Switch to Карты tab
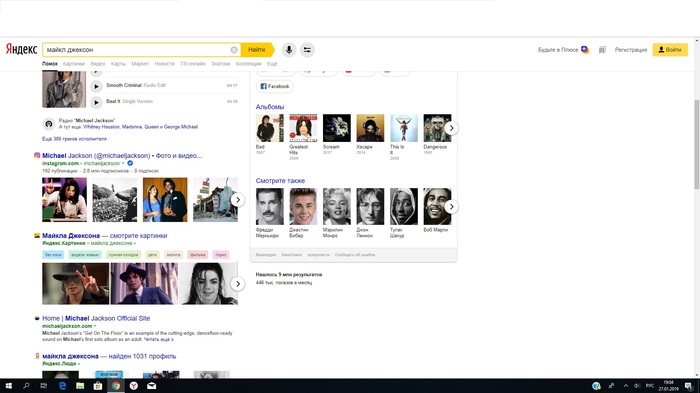 tap(118, 64)
